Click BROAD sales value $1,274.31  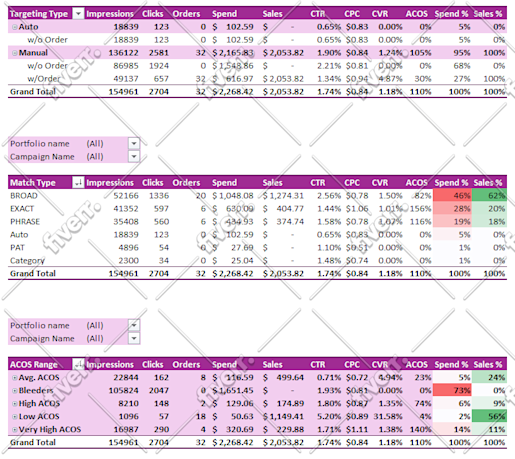pyautogui.click(x=283, y=196)
